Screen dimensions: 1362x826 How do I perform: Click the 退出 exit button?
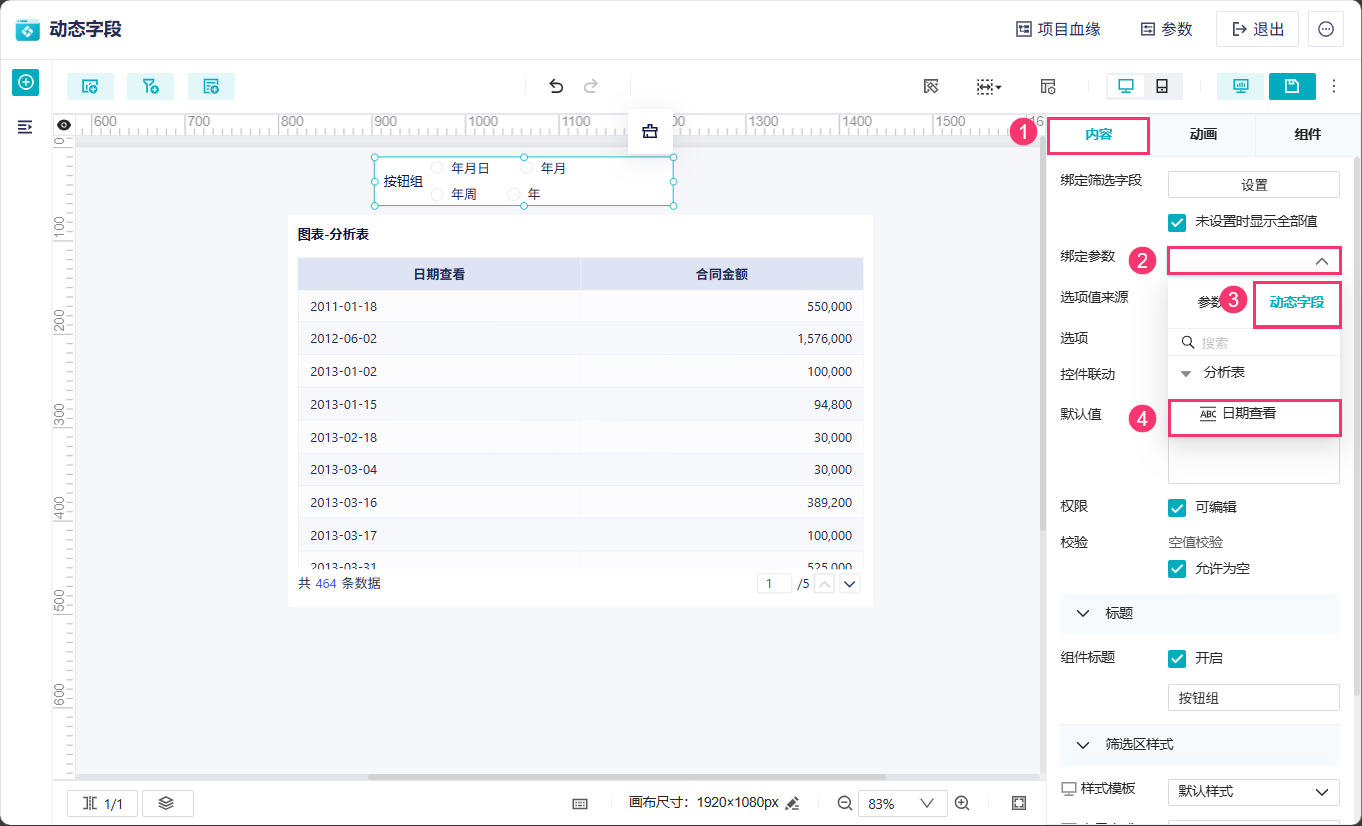1257,29
